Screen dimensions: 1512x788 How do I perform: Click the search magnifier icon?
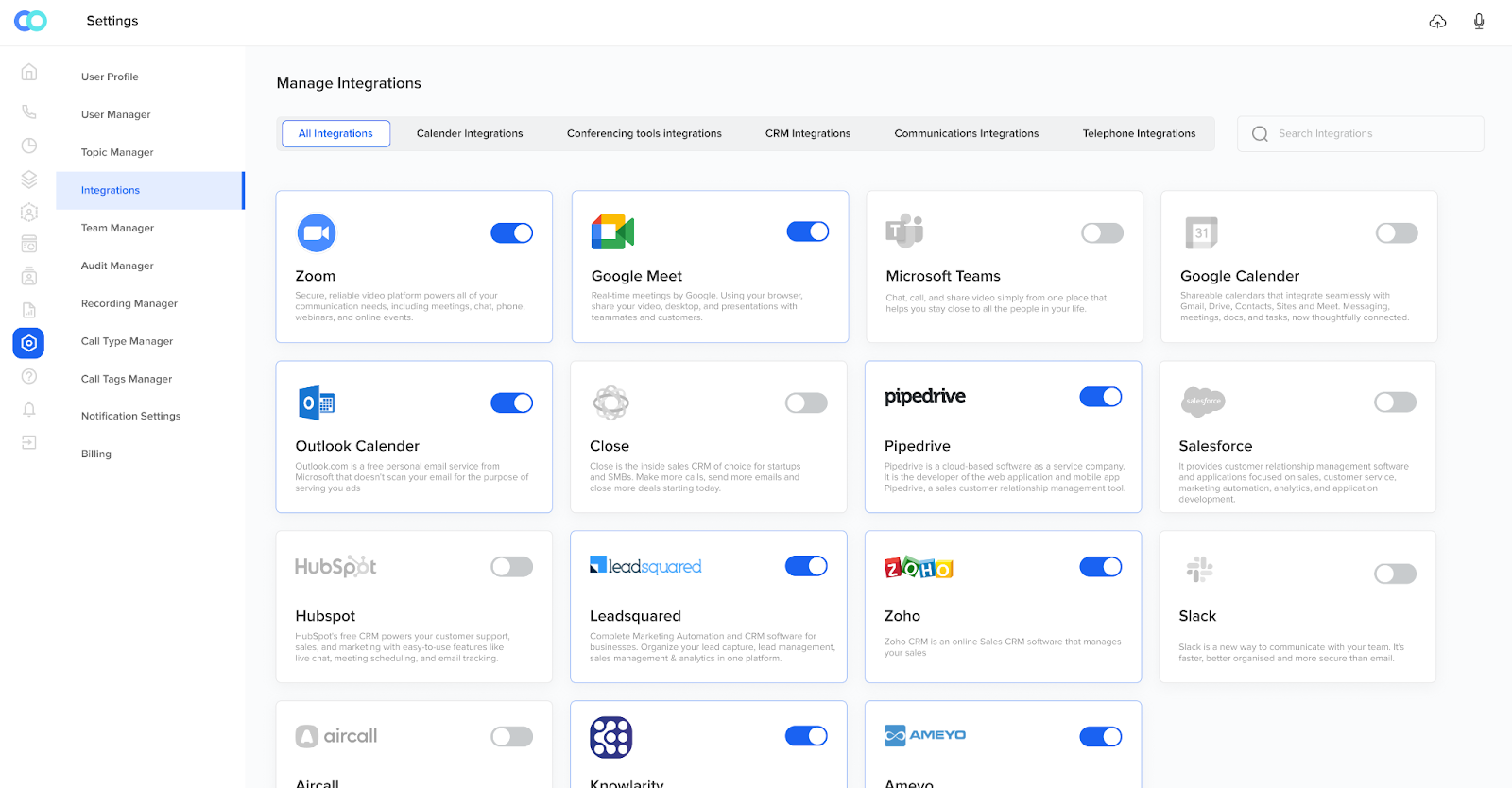[1260, 134]
